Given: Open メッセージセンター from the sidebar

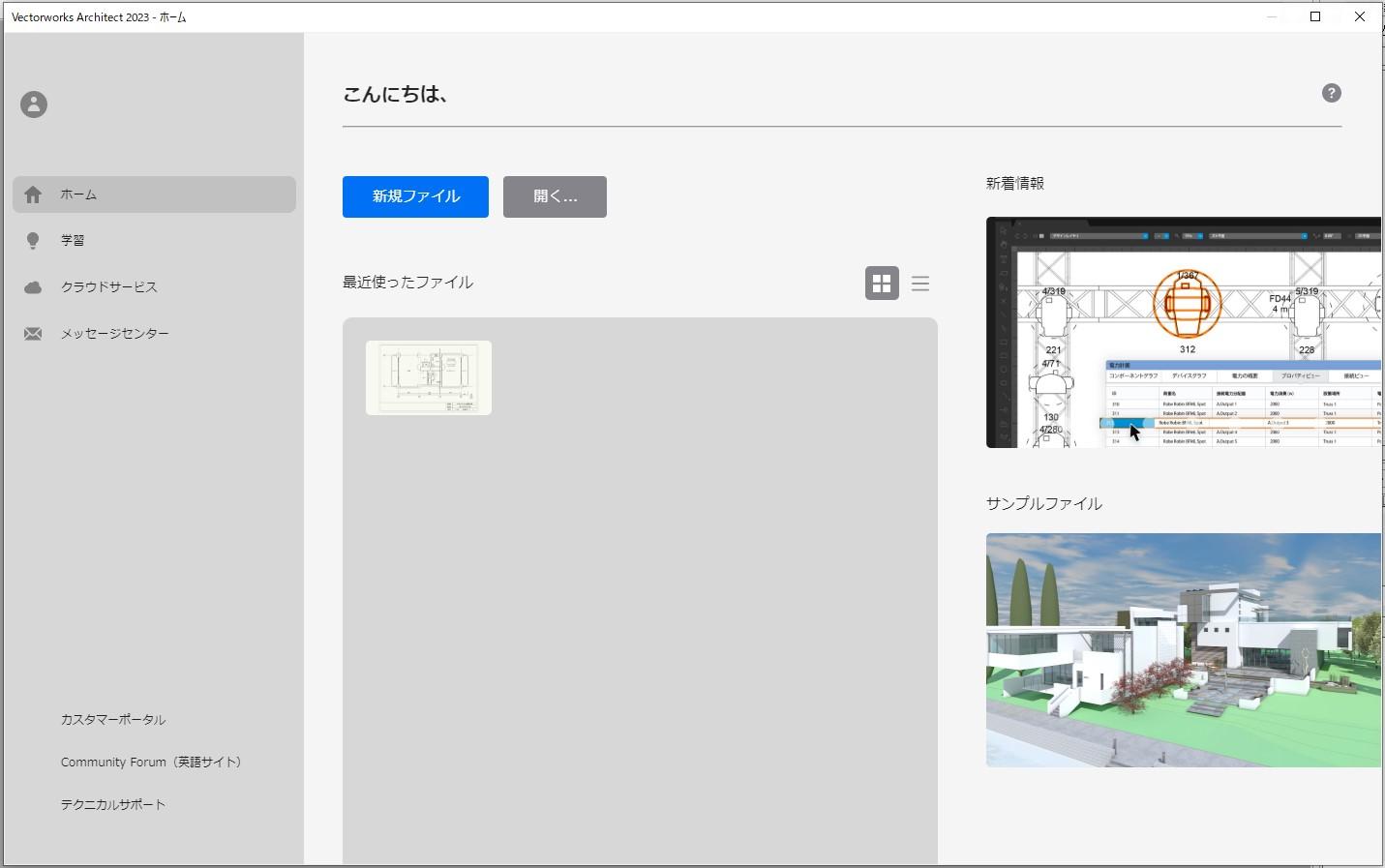Looking at the screenshot, I should (x=114, y=334).
